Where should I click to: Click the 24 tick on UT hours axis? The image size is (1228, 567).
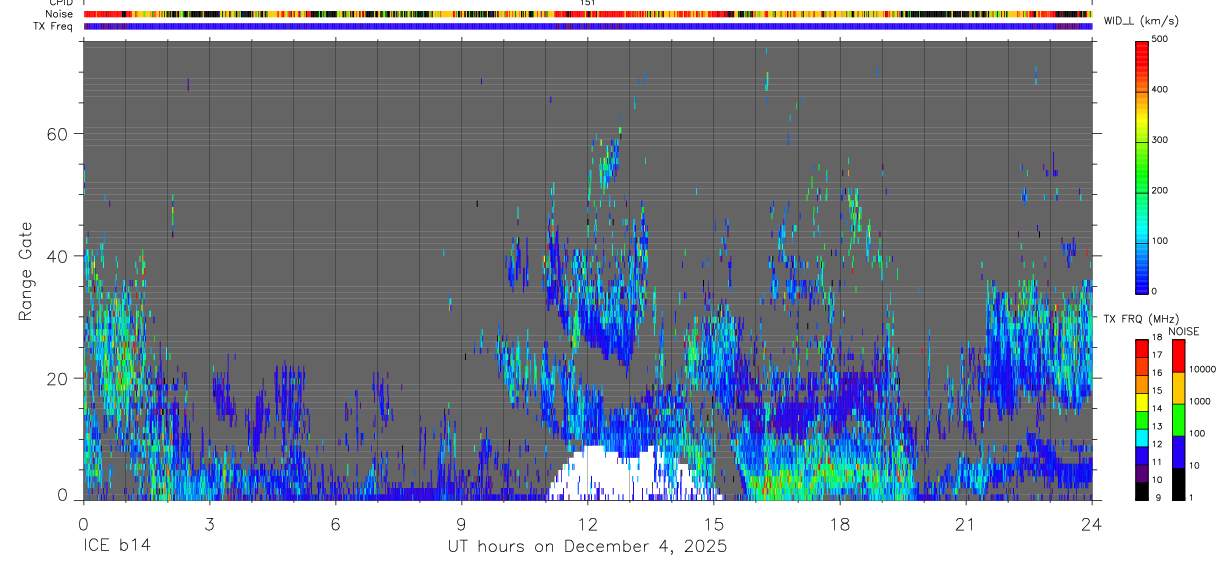pyautogui.click(x=1092, y=525)
